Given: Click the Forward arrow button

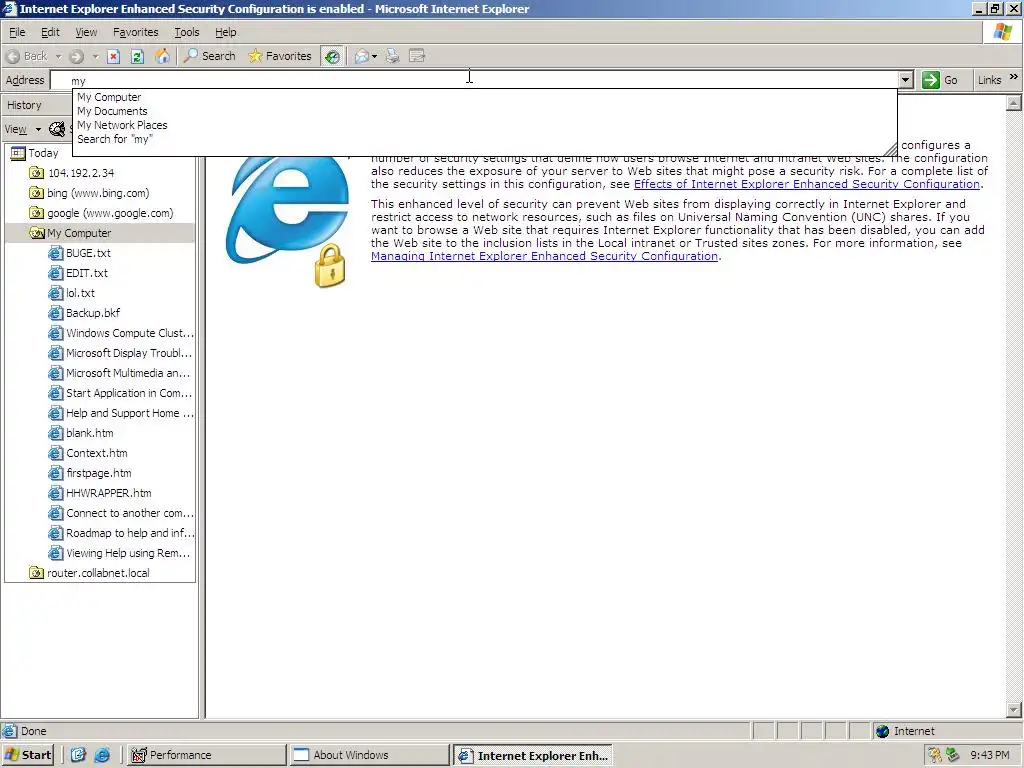Looking at the screenshot, I should (76, 56).
